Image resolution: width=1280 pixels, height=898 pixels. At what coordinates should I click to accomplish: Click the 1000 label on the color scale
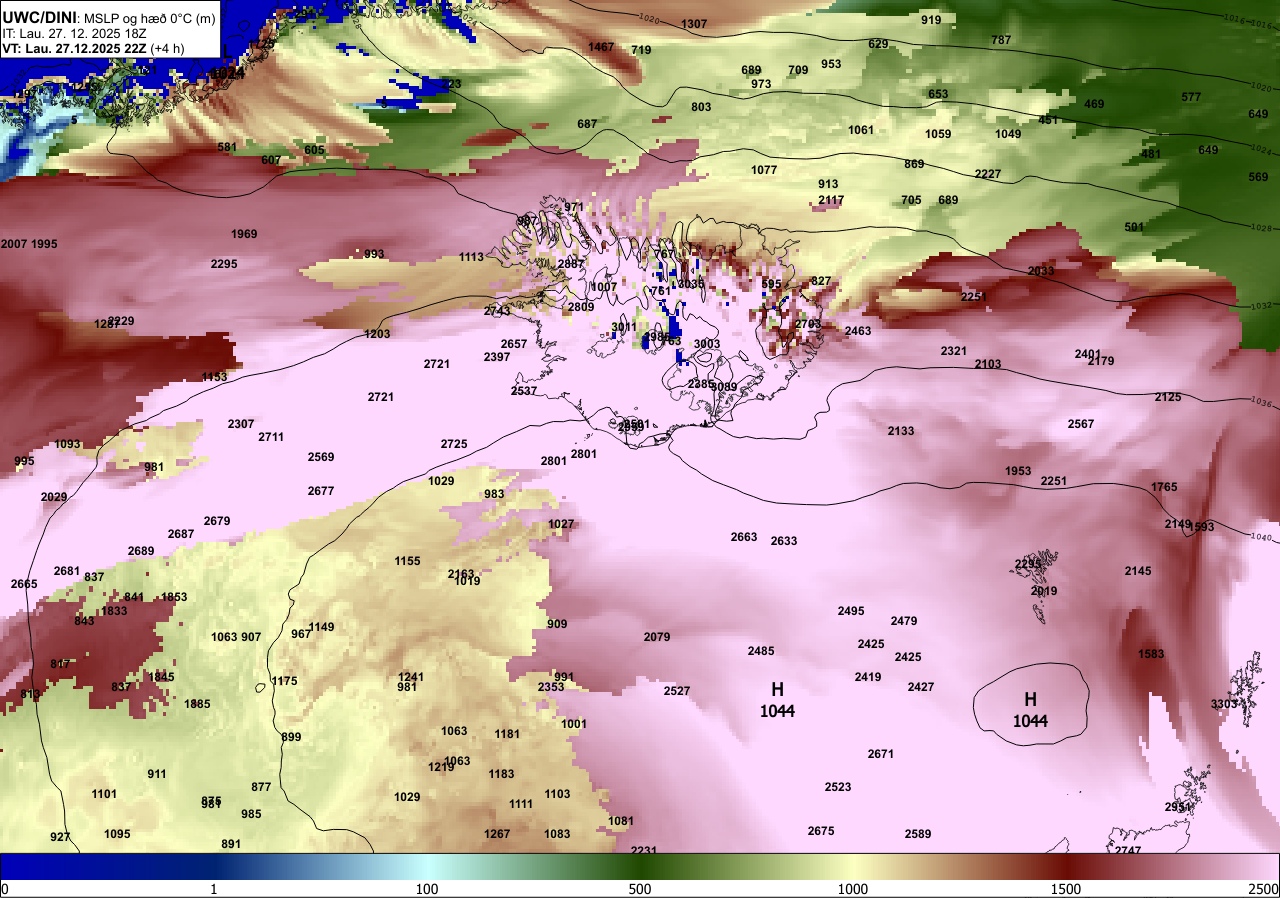click(x=853, y=889)
